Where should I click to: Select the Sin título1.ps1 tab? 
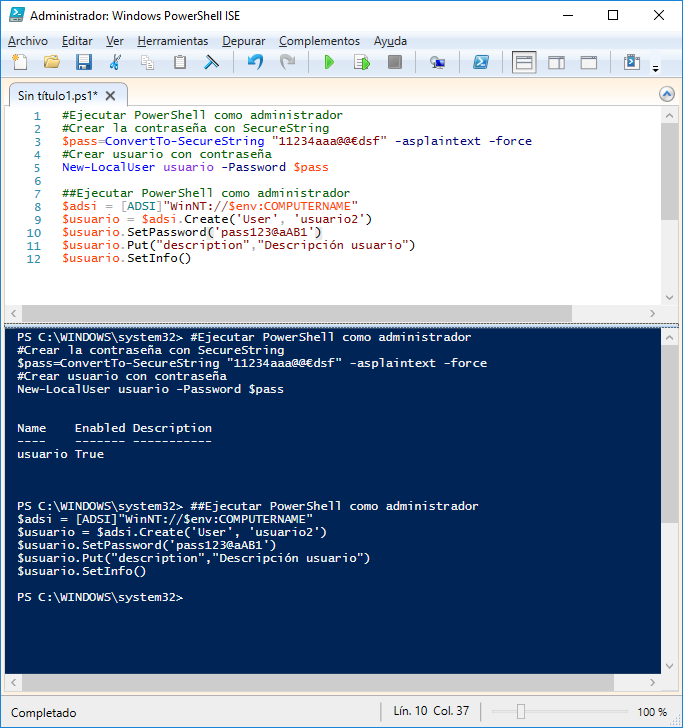point(58,96)
